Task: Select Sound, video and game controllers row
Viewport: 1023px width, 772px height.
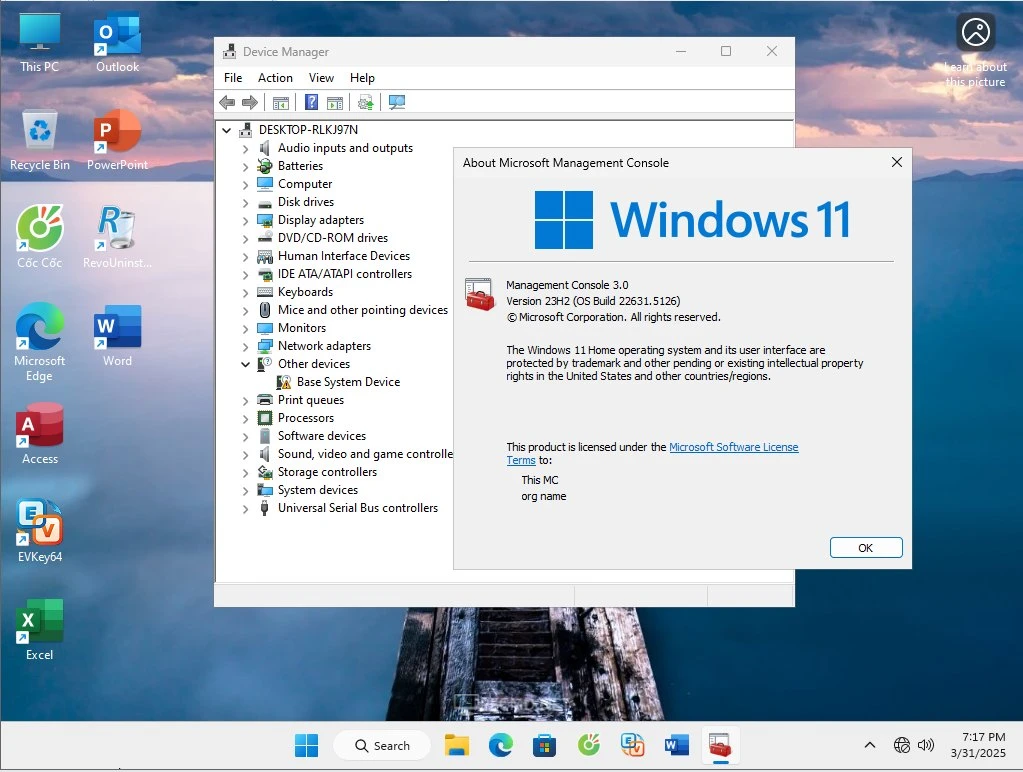Action: pos(365,454)
